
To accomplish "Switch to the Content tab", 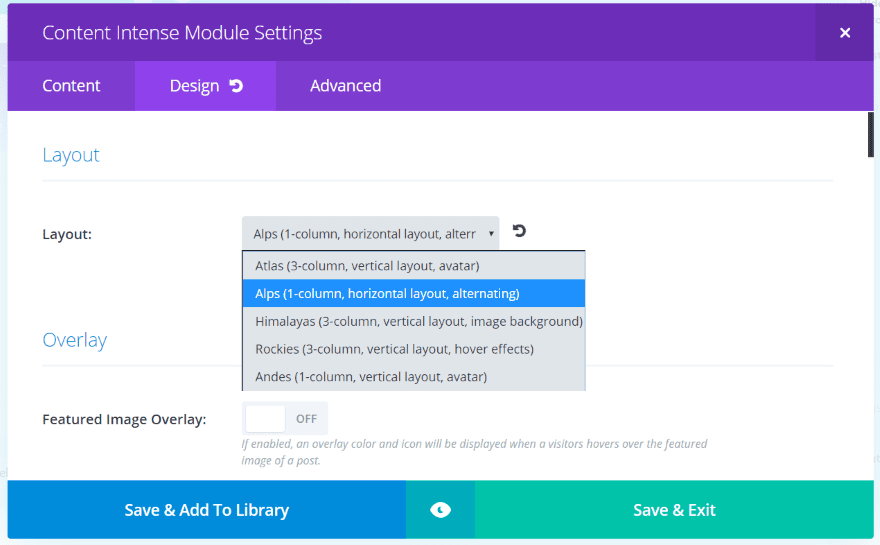I will point(71,86).
